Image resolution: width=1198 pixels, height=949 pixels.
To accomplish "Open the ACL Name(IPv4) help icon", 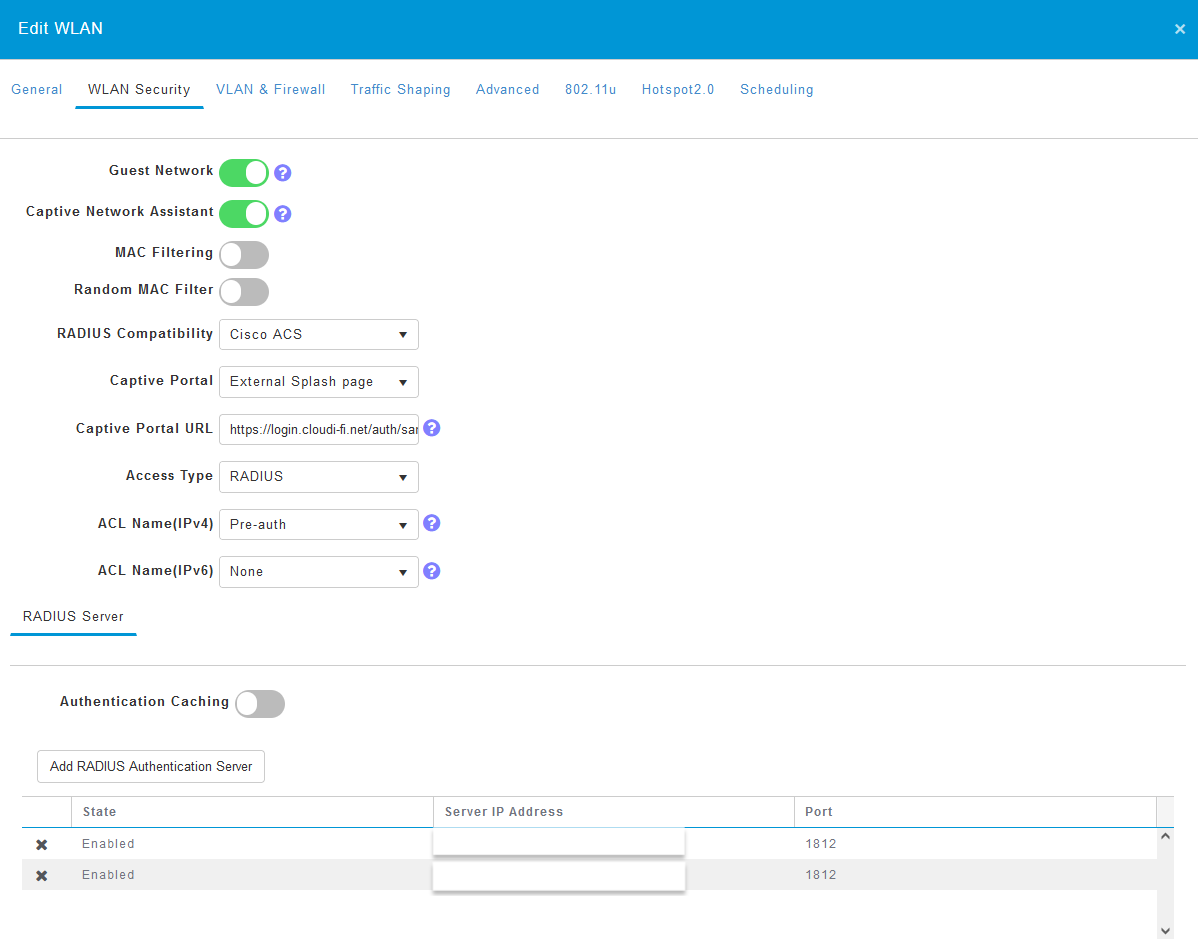I will pyautogui.click(x=431, y=523).
